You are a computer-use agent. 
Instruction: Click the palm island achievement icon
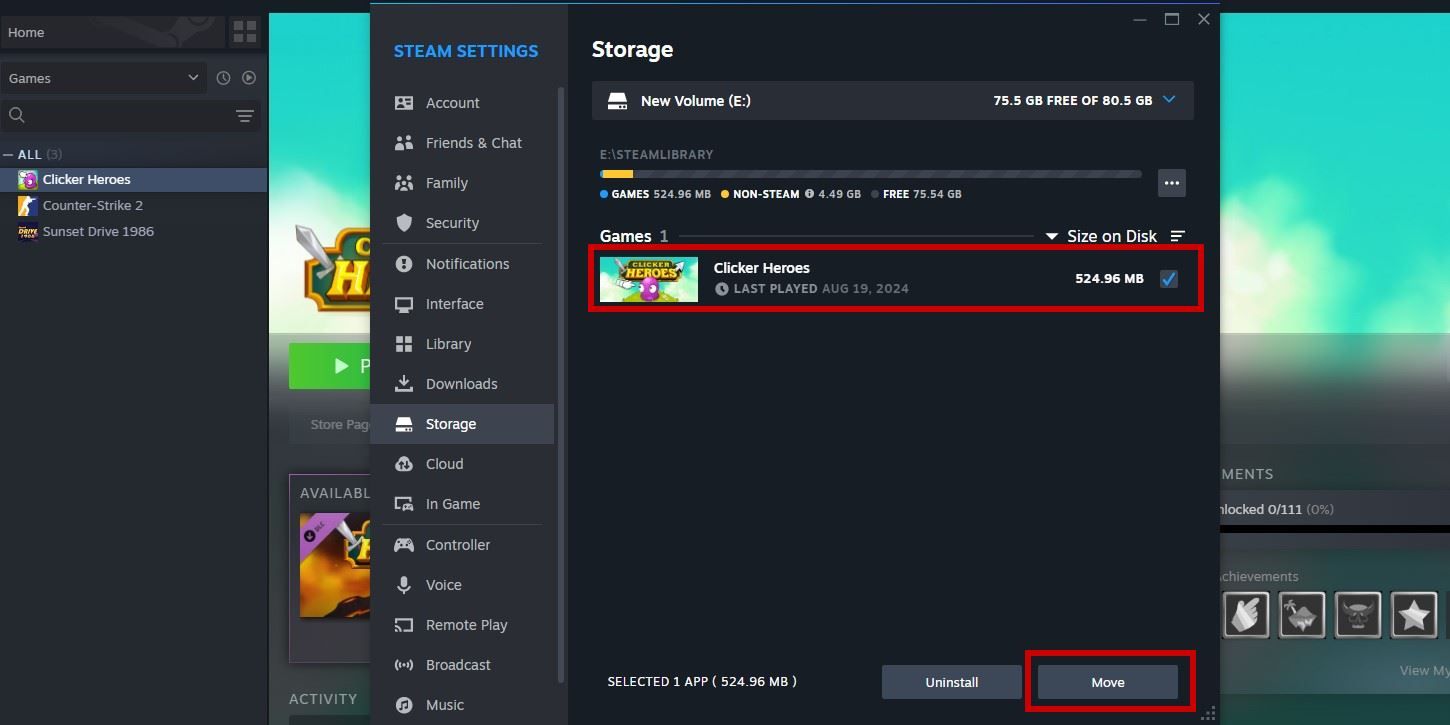click(1302, 615)
